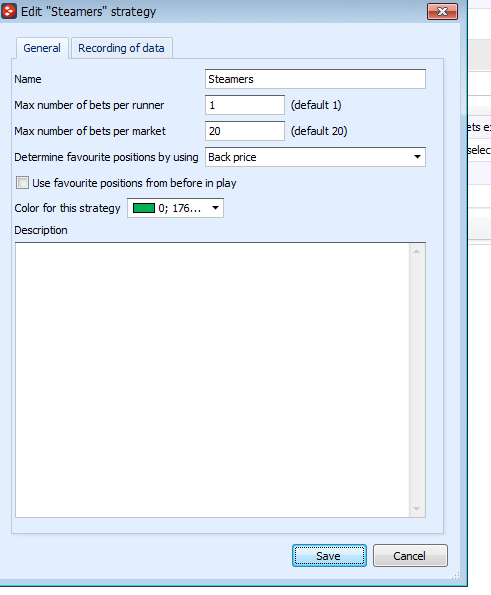Viewport: 491px width, 595px height.
Task: Click inside the Description text area
Action: (x=212, y=380)
